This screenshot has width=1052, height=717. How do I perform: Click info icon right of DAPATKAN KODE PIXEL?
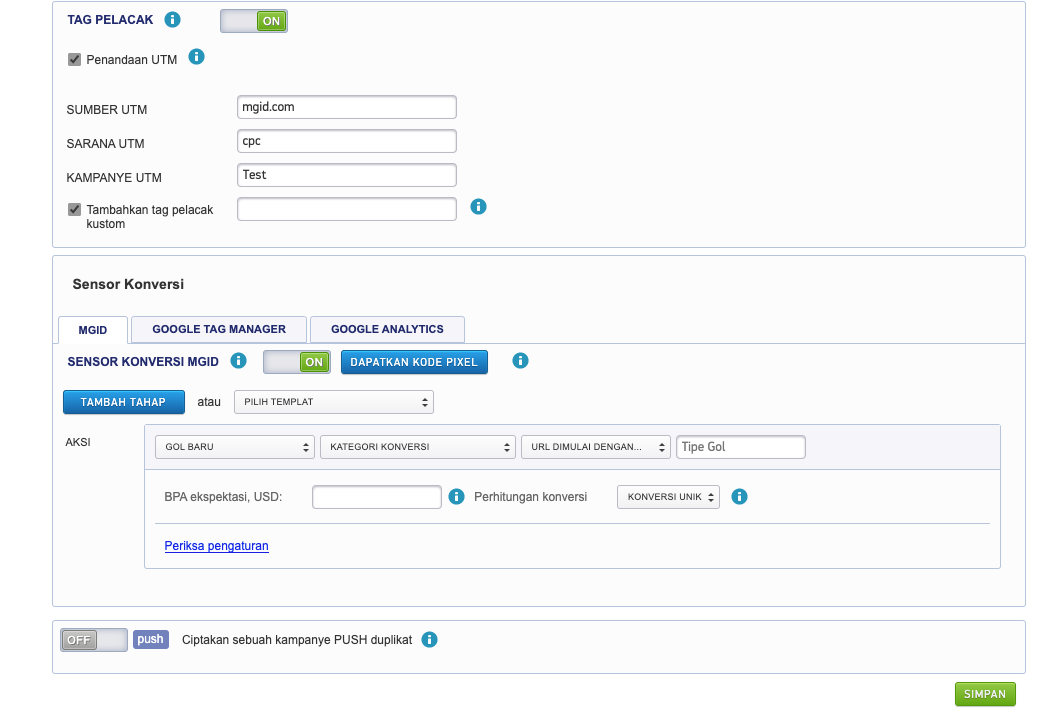tap(520, 361)
